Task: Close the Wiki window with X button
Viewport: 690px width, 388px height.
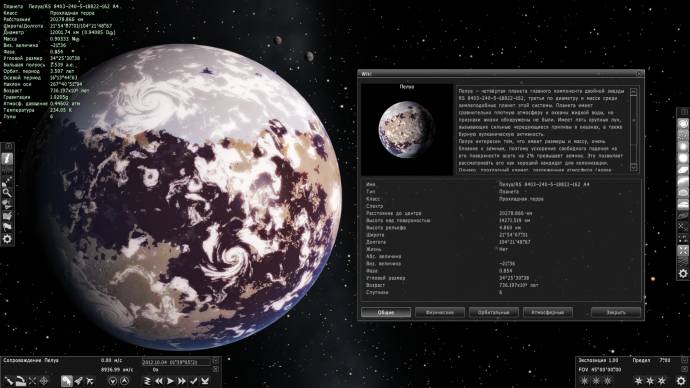Action: coord(639,74)
